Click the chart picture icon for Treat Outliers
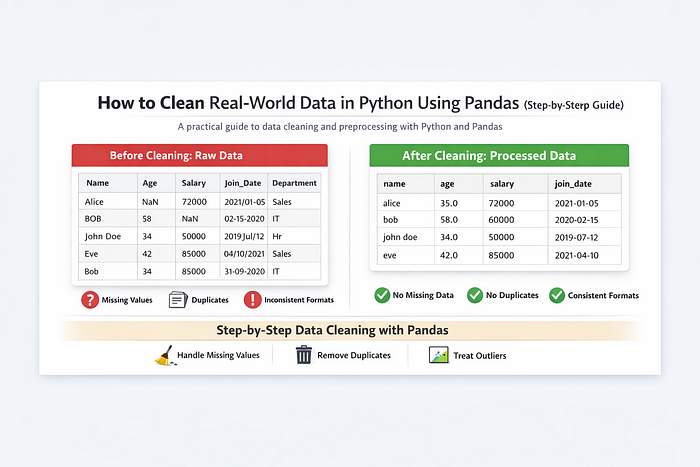The image size is (700, 467). (438, 355)
